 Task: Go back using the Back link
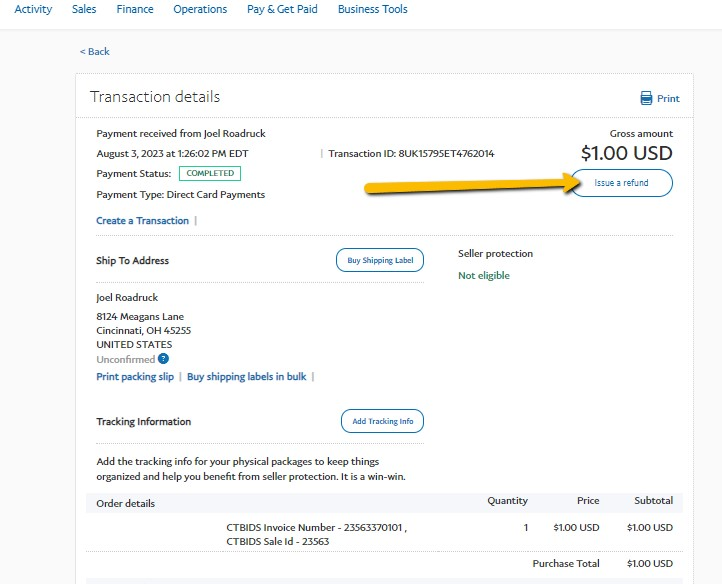point(94,52)
